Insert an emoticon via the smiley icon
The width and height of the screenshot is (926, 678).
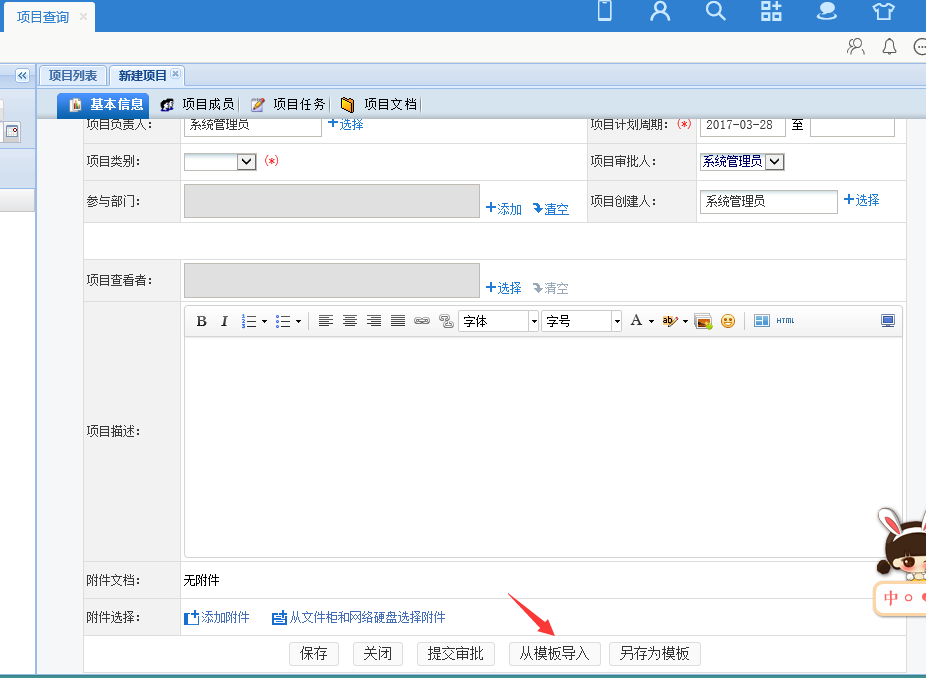tap(728, 321)
